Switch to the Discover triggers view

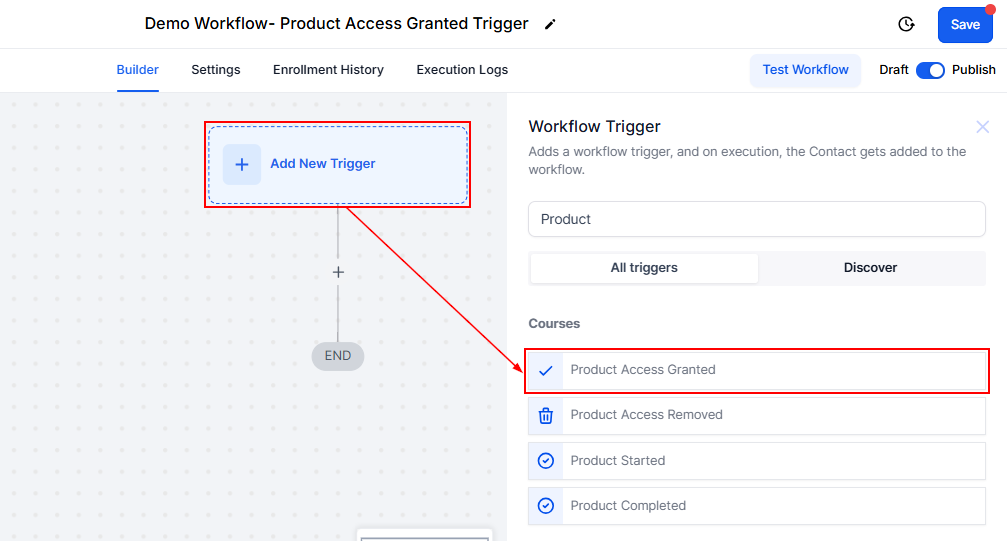click(870, 268)
